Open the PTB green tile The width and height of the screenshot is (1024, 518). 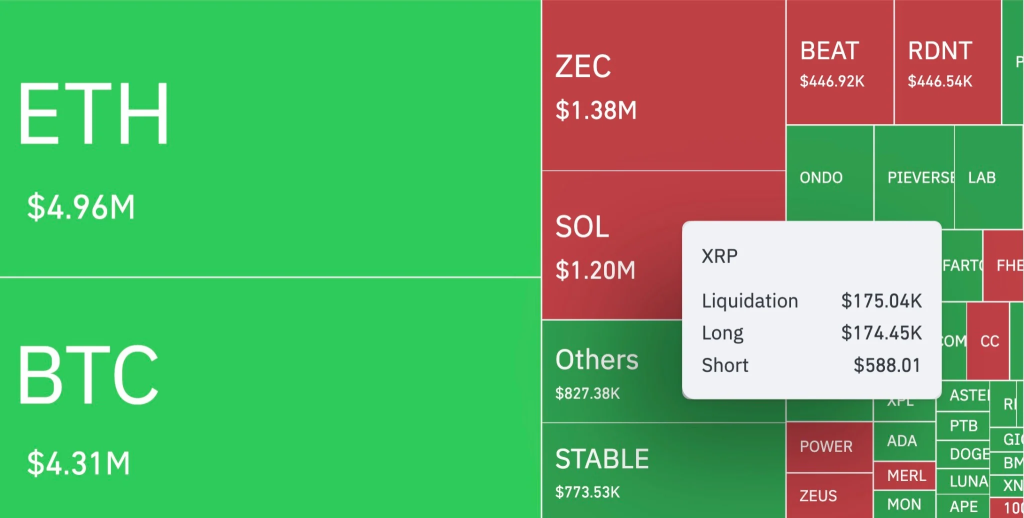(x=964, y=426)
